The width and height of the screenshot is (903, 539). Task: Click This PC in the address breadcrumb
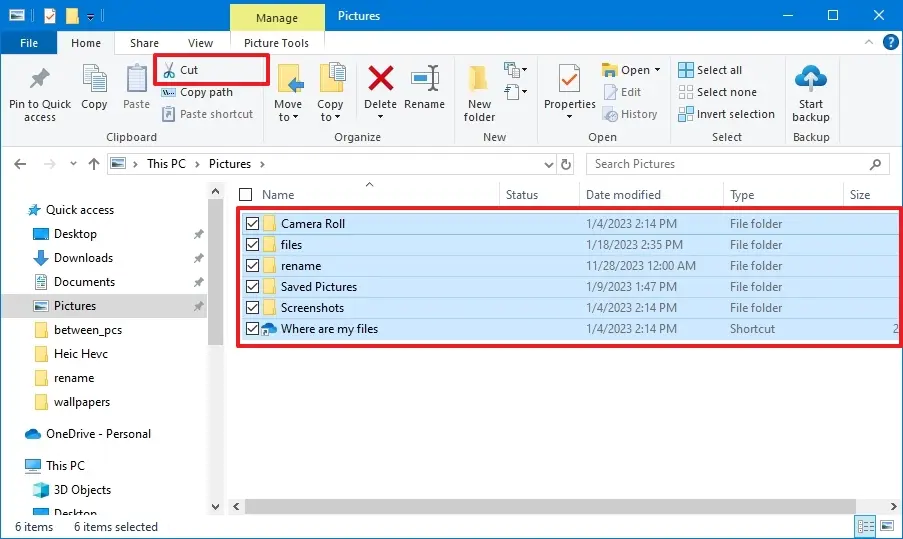coord(166,164)
